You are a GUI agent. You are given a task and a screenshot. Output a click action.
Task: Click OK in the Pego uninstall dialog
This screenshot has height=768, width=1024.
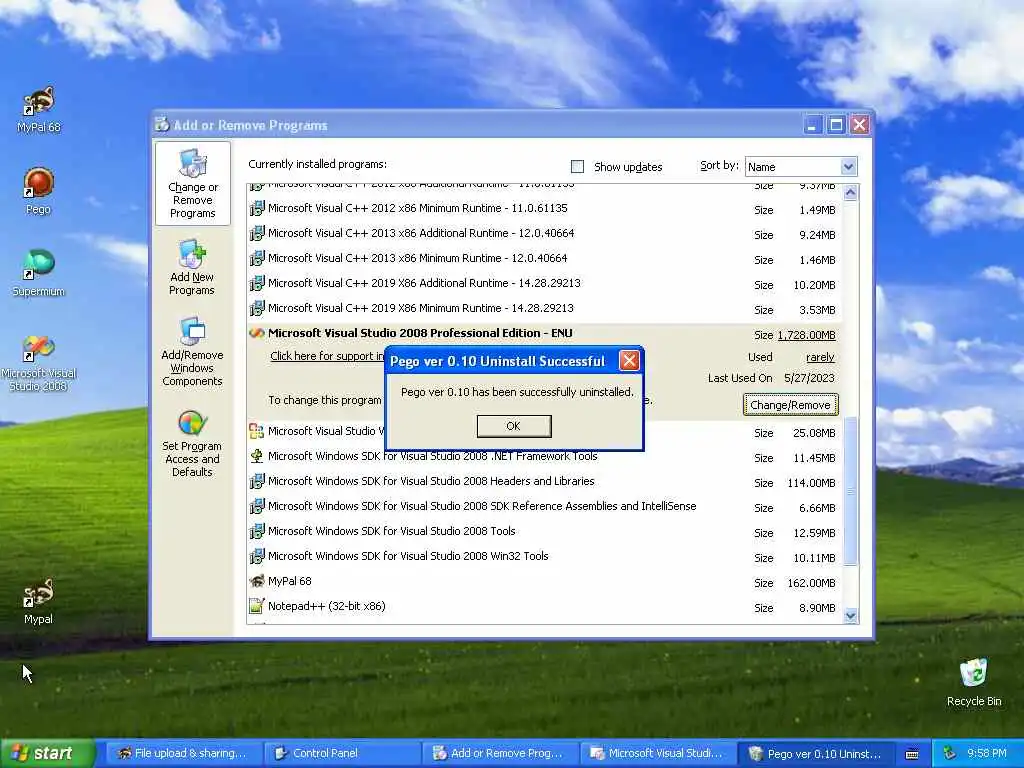[x=514, y=426]
